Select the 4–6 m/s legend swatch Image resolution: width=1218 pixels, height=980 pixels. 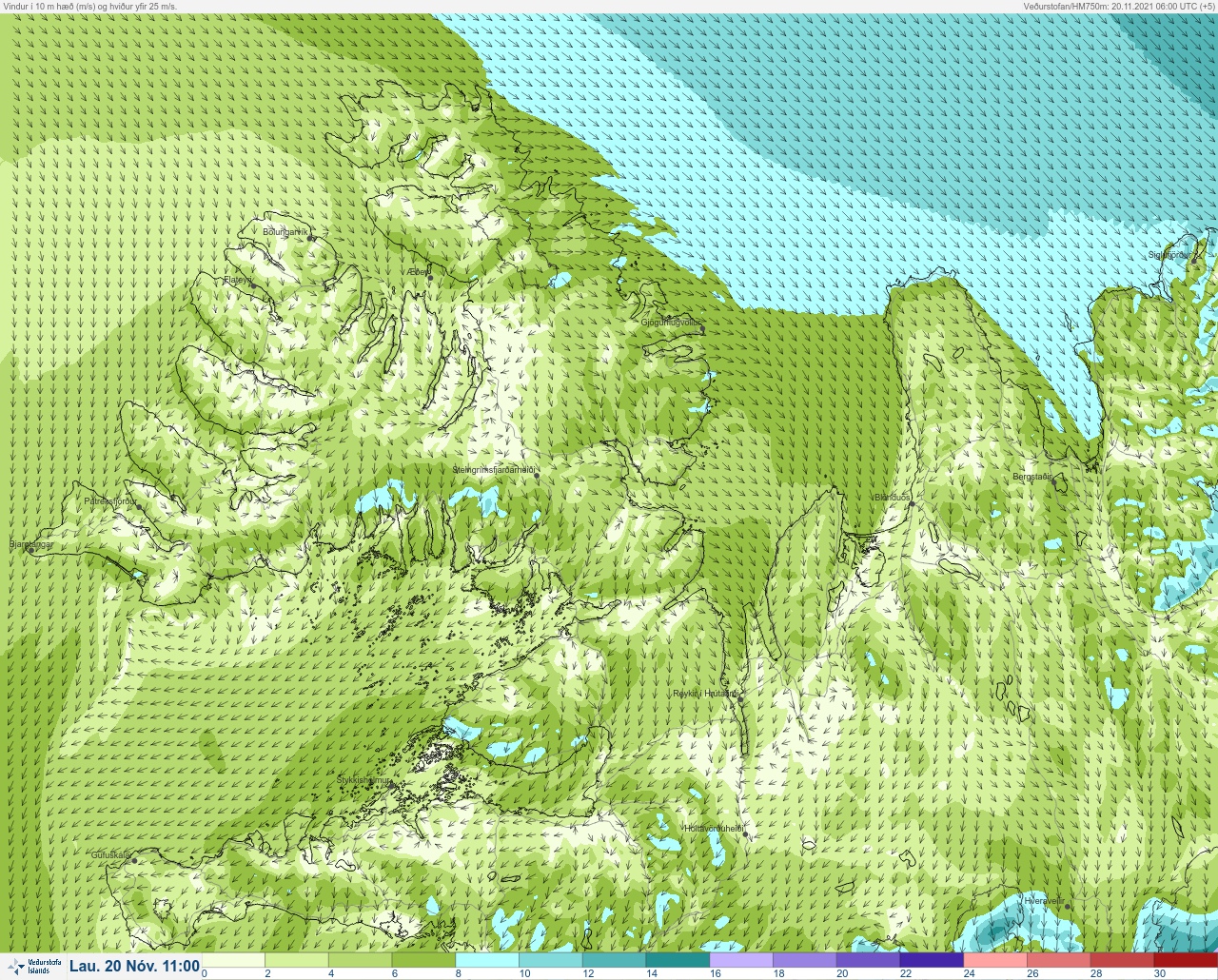360,960
